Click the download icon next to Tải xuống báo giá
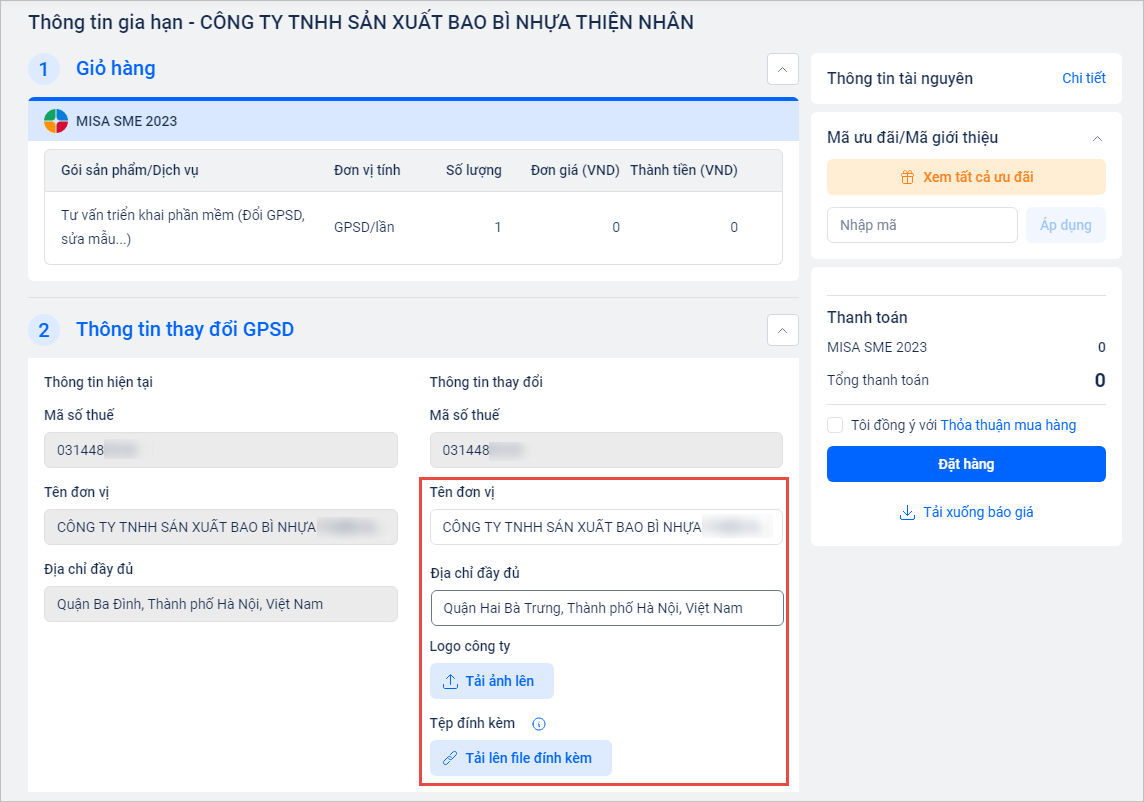Image resolution: width=1144 pixels, height=802 pixels. 907,512
